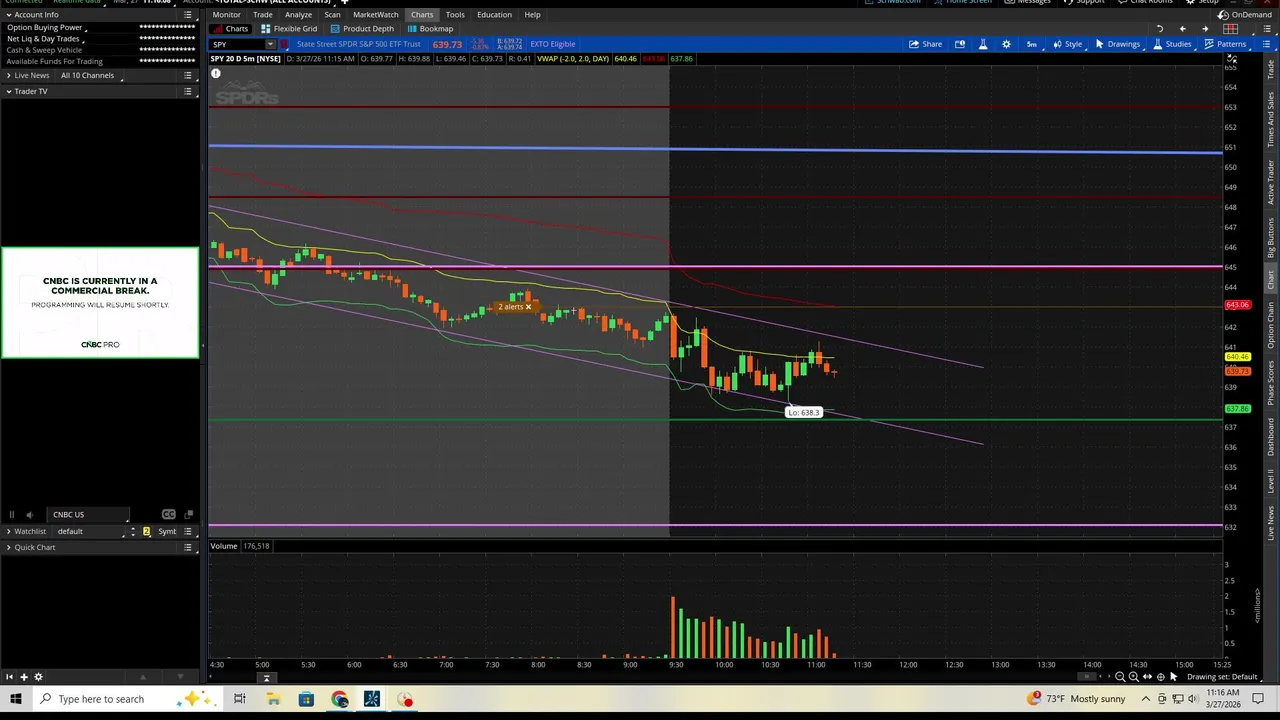Open Windows Start menu
Screen dimensions: 1280x720
pyautogui.click(x=16, y=699)
